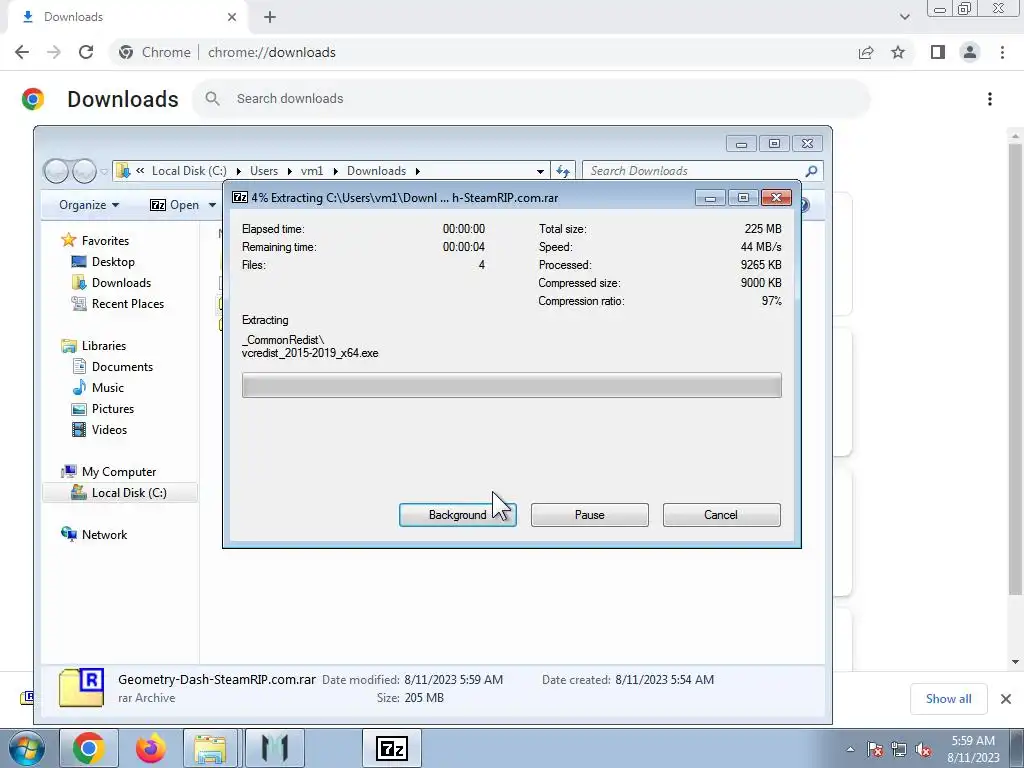Open Windows Explorer taskbar icon
Viewport: 1024px width, 768px height.
(x=210, y=748)
